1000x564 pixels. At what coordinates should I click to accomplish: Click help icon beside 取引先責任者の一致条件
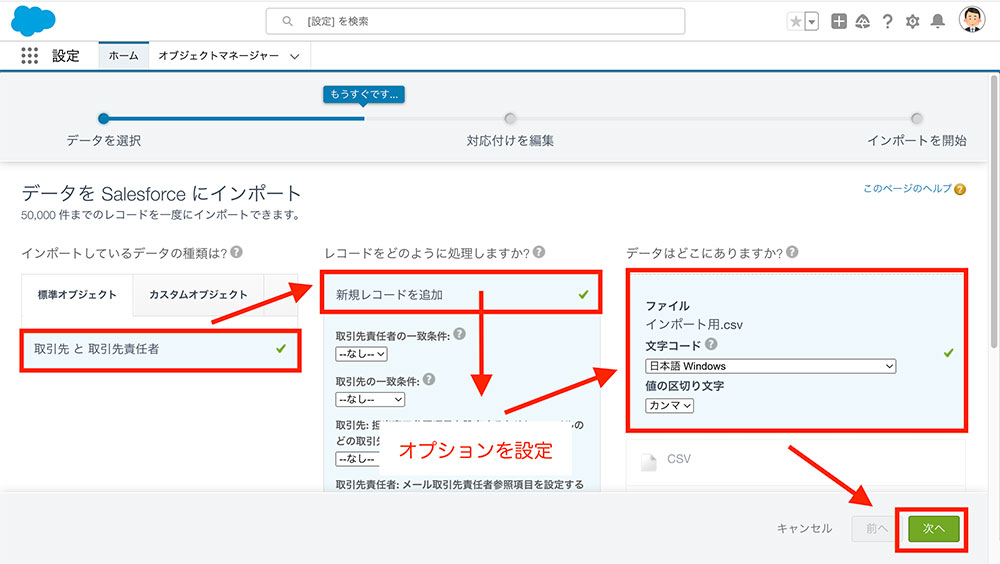tap(459, 334)
